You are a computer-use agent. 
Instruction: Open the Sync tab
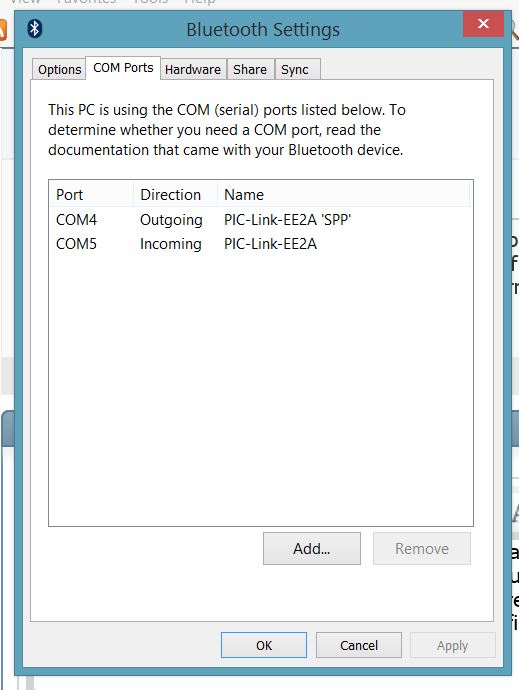(294, 70)
